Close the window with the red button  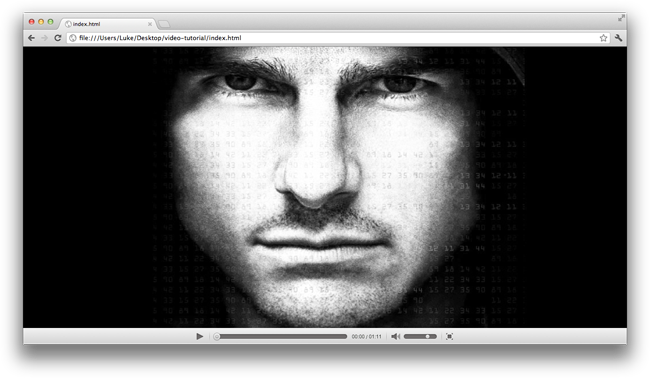pyautogui.click(x=32, y=22)
